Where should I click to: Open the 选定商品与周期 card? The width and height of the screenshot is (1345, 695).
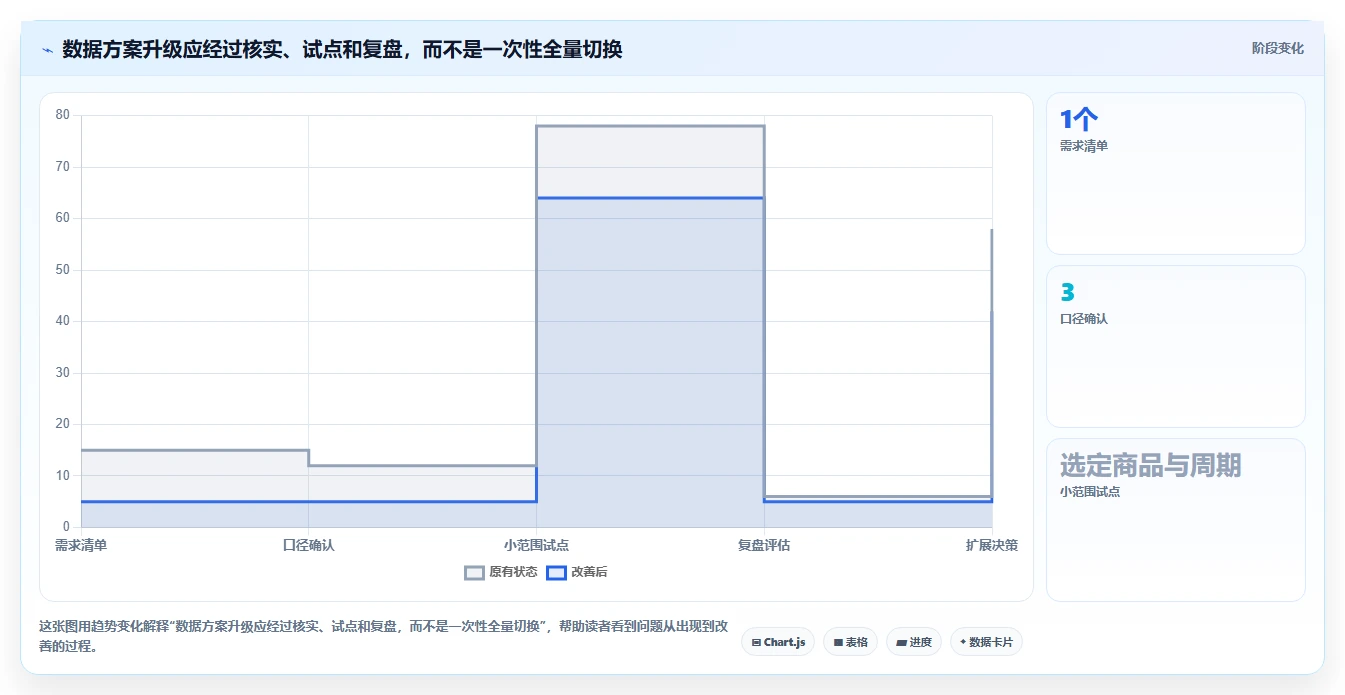point(1176,520)
